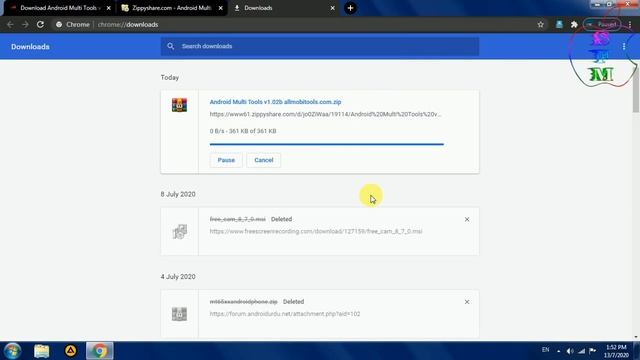Open the yellow triangle app in taskbar

pyautogui.click(x=71, y=351)
